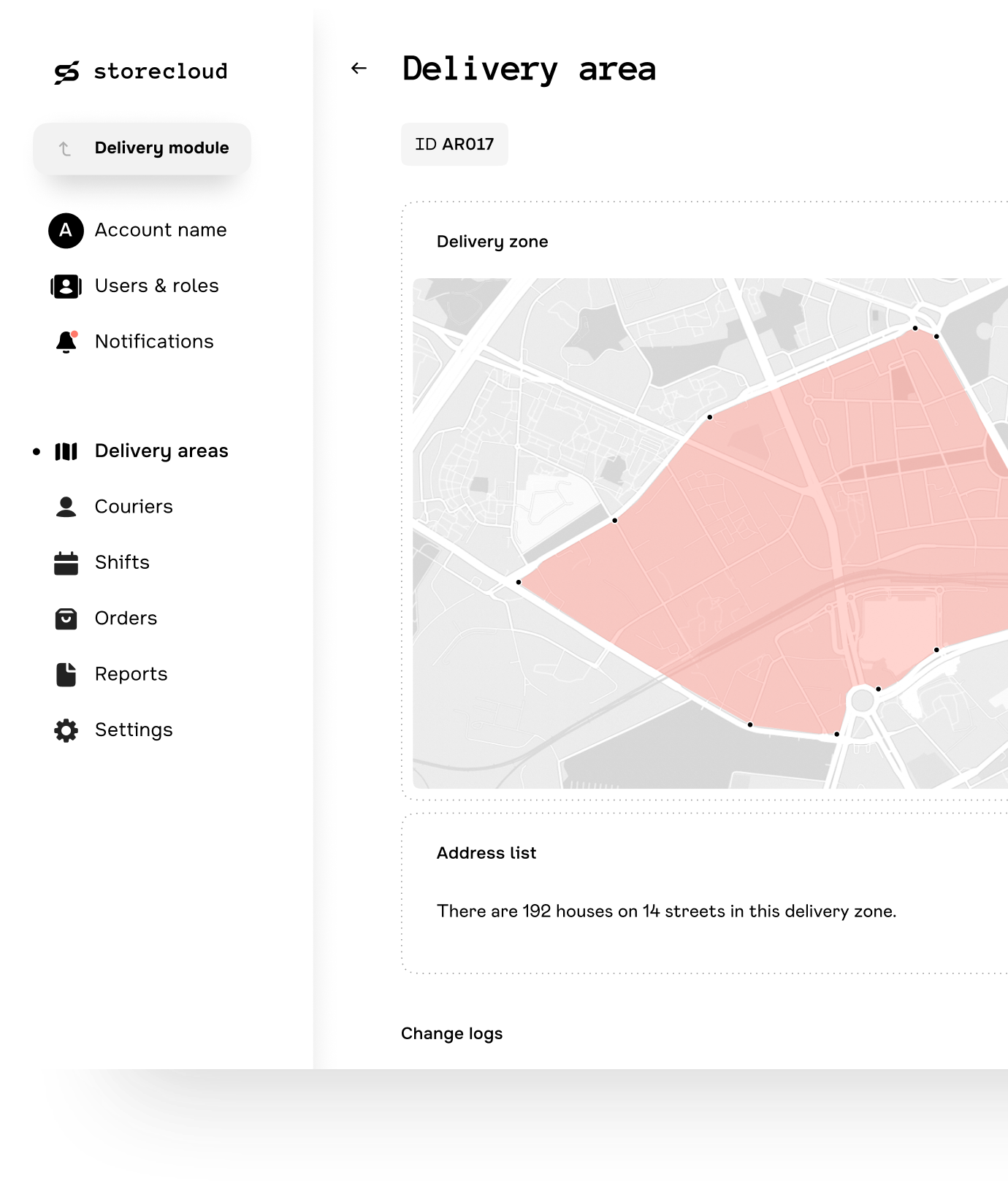
Task: Click the Orders bag icon
Action: point(66,619)
